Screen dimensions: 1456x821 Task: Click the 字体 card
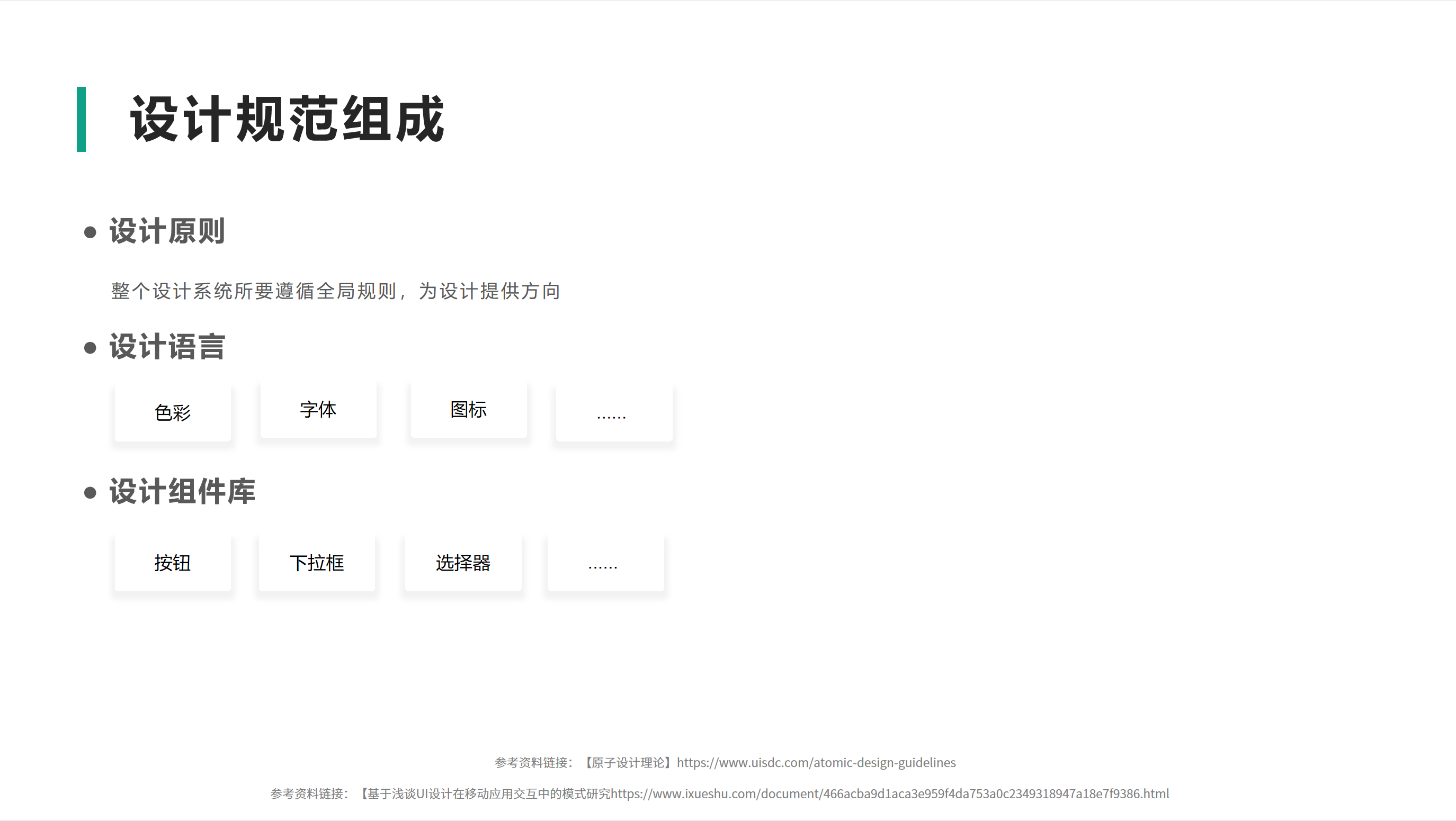coord(318,410)
